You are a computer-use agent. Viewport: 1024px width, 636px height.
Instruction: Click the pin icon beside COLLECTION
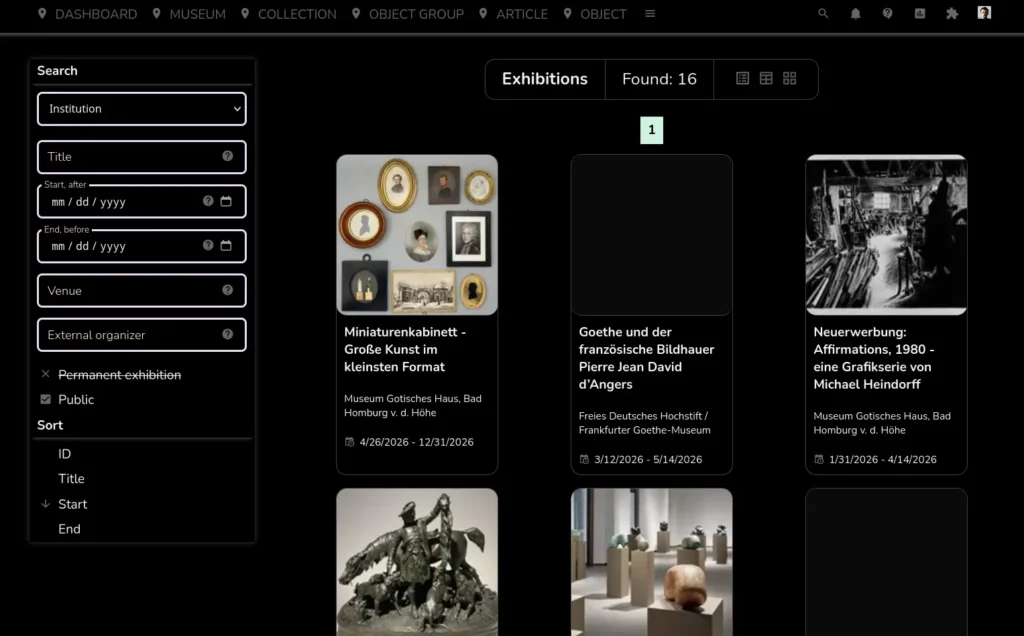pos(245,13)
